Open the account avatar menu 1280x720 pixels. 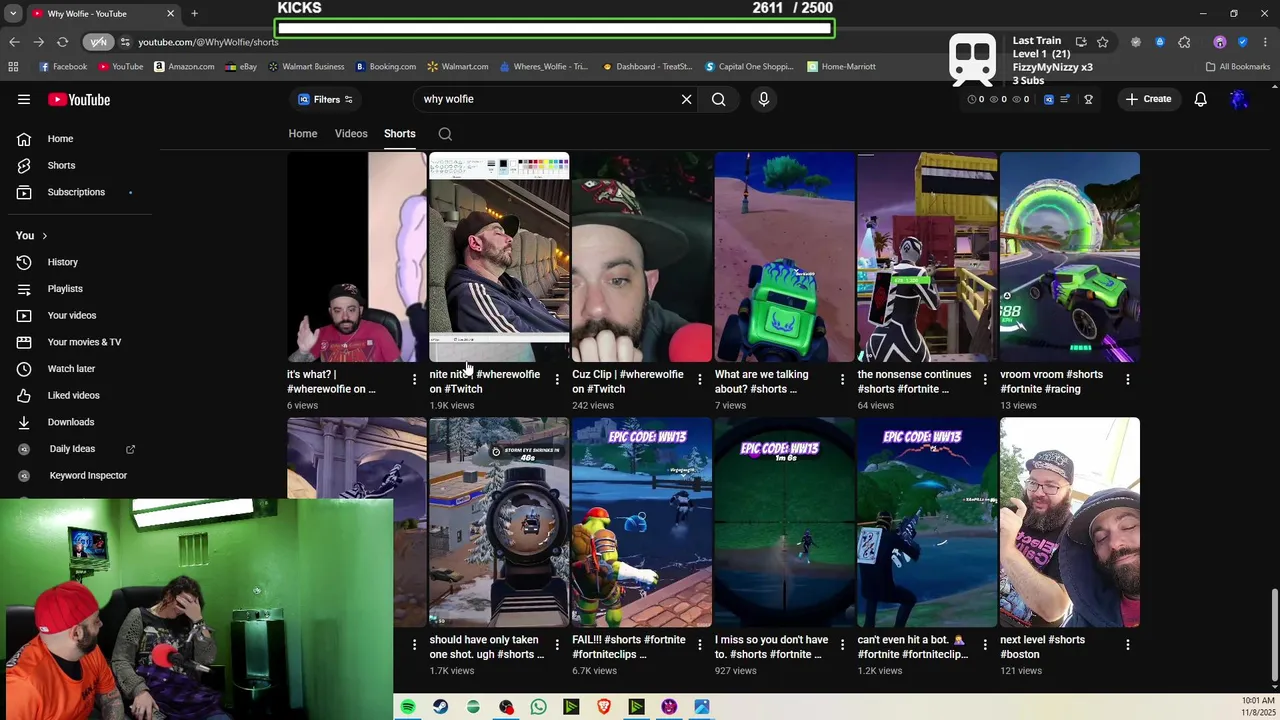coord(1239,99)
